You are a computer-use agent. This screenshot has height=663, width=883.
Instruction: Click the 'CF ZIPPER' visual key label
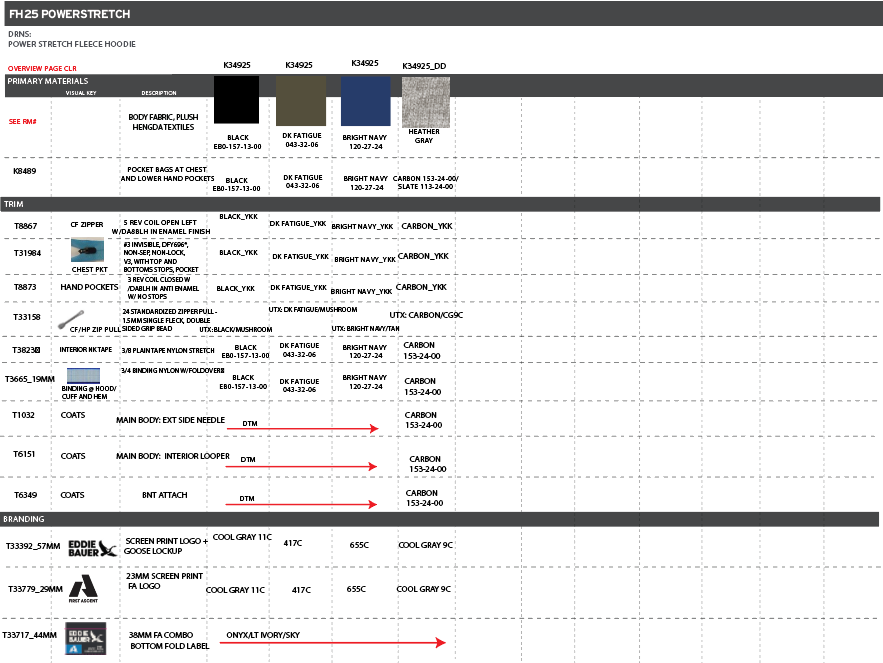(x=87, y=224)
